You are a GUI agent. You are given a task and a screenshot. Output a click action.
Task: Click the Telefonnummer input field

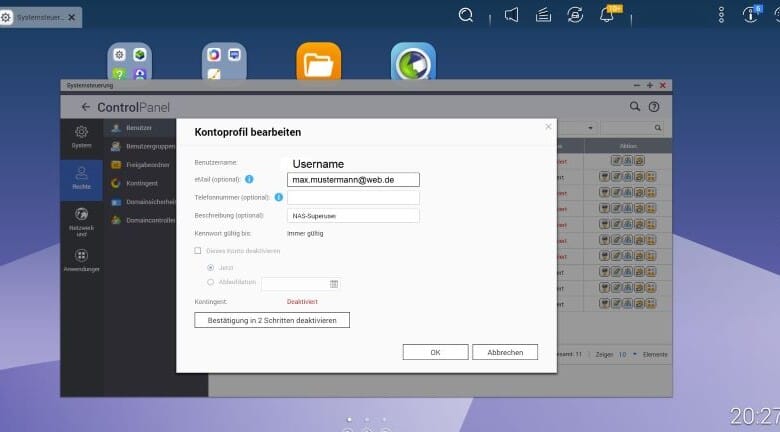click(x=353, y=197)
